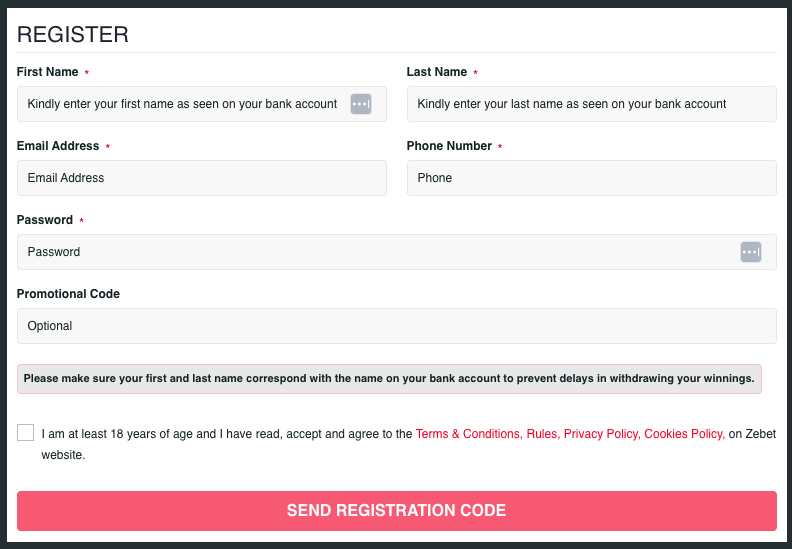792x549 pixels.
Task: Select the Phone number input box
Action: pyautogui.click(x=591, y=178)
